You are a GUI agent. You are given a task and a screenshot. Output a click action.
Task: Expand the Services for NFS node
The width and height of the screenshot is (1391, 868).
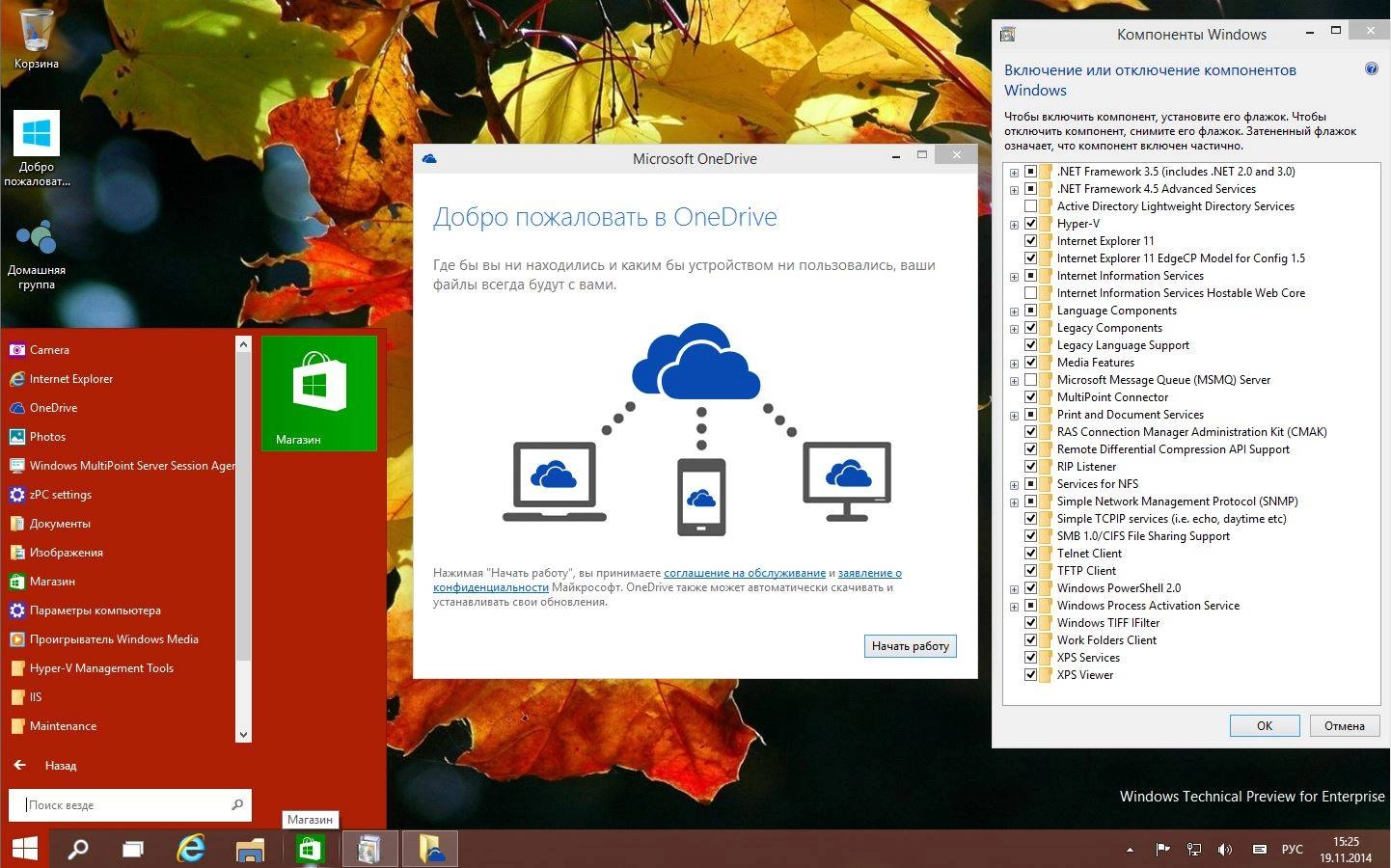pos(1014,485)
